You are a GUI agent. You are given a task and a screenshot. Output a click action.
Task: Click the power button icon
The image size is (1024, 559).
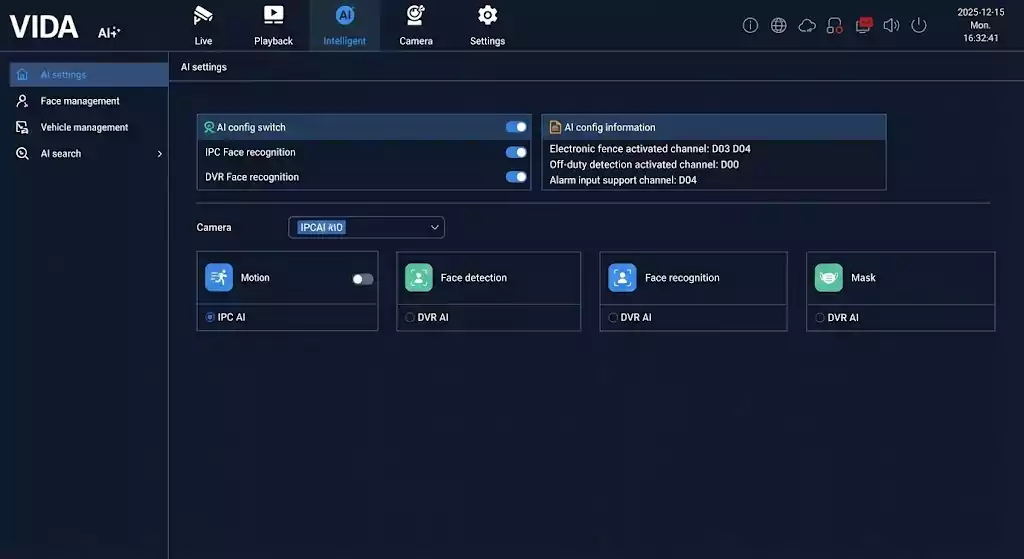(x=919, y=25)
